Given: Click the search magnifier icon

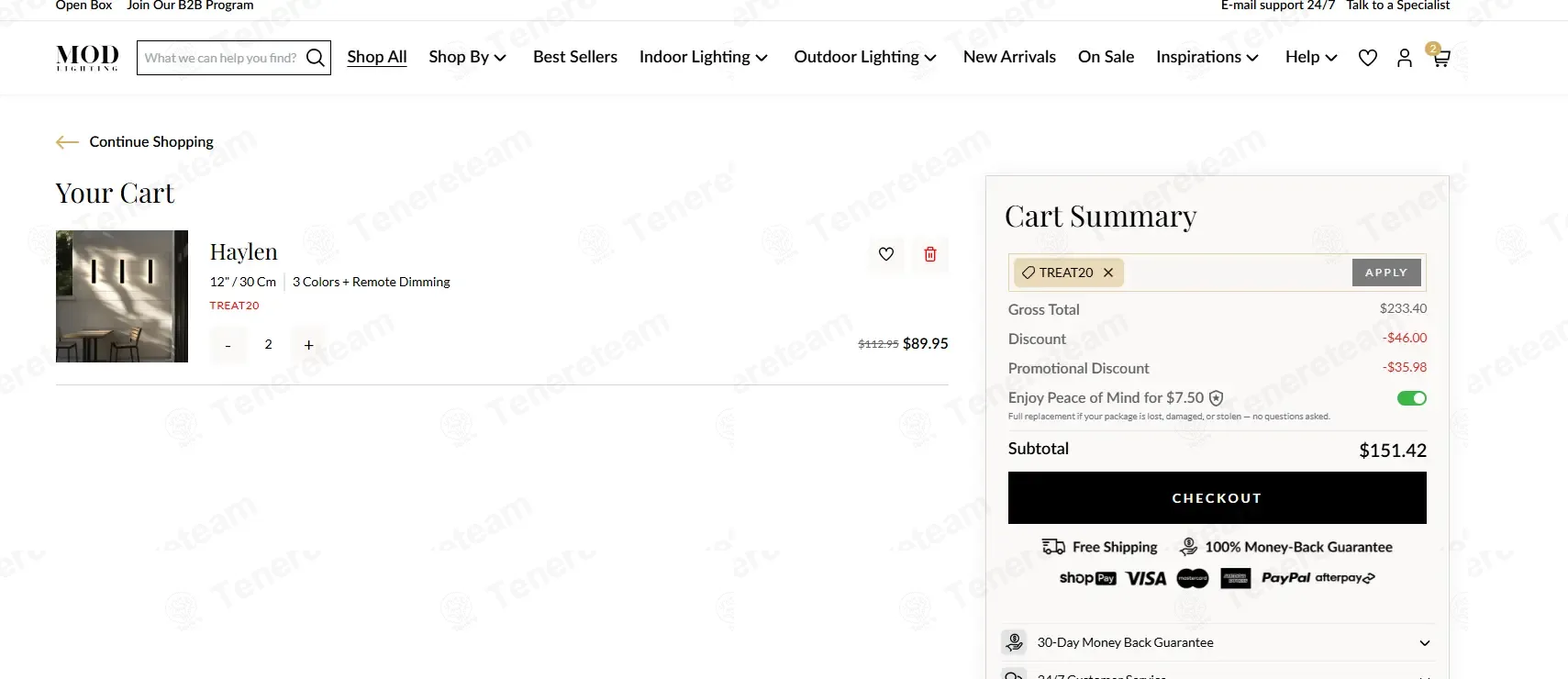Looking at the screenshot, I should pos(315,58).
